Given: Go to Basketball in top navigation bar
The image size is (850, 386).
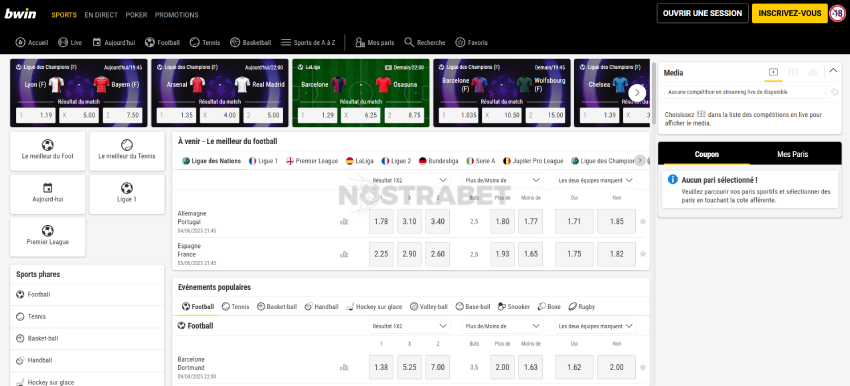Looking at the screenshot, I should click(x=250, y=42).
